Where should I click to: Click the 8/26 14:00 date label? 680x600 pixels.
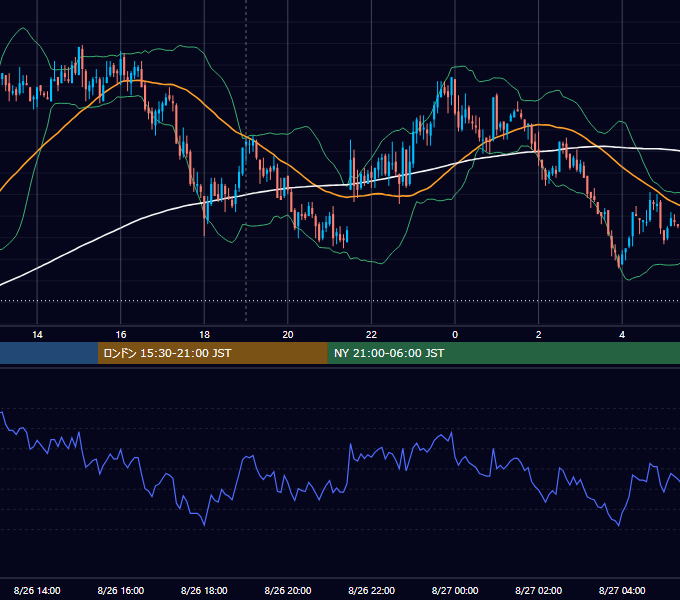(37, 590)
